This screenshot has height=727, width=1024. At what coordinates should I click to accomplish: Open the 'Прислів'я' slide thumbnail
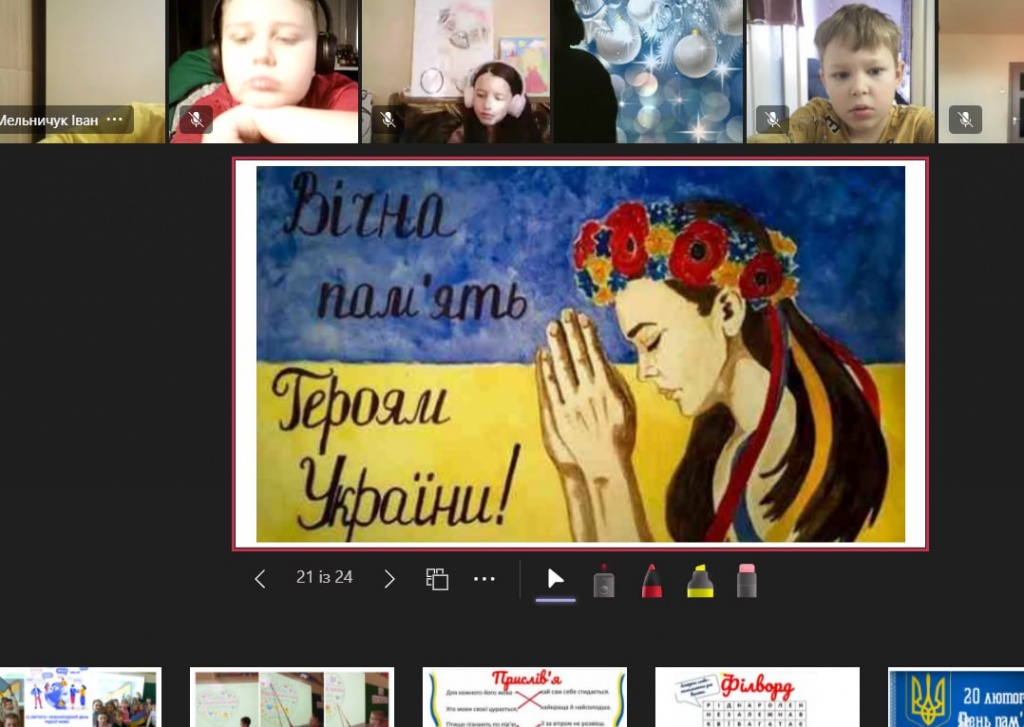point(525,697)
